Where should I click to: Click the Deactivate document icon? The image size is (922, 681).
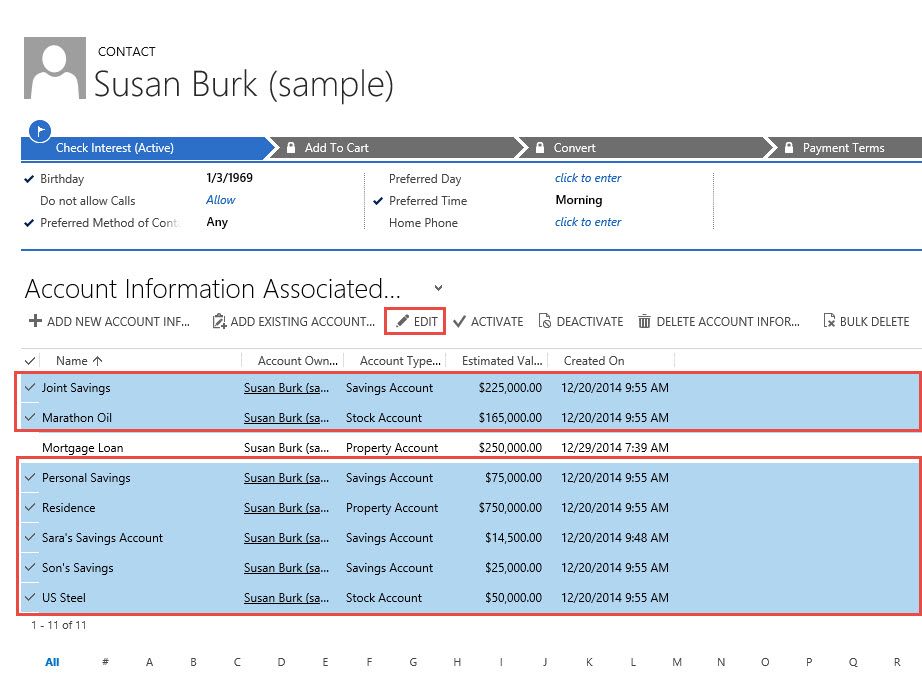coord(545,321)
